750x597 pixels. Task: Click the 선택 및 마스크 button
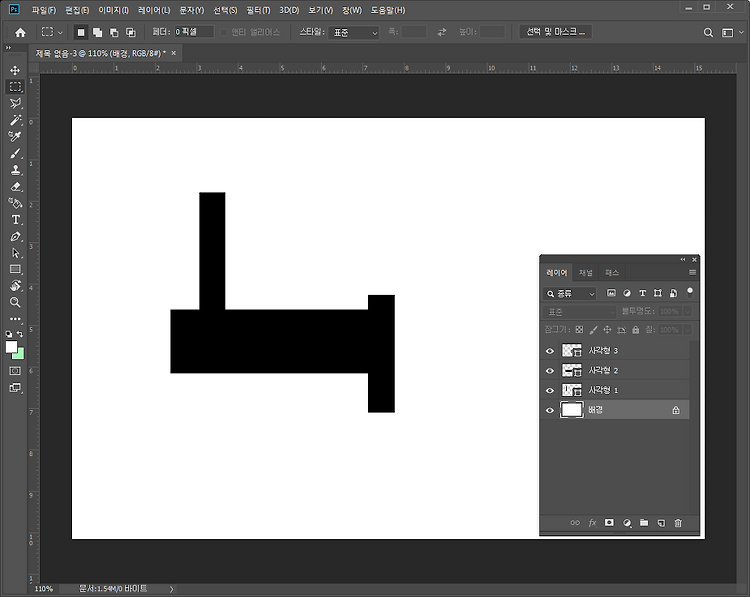pyautogui.click(x=556, y=32)
